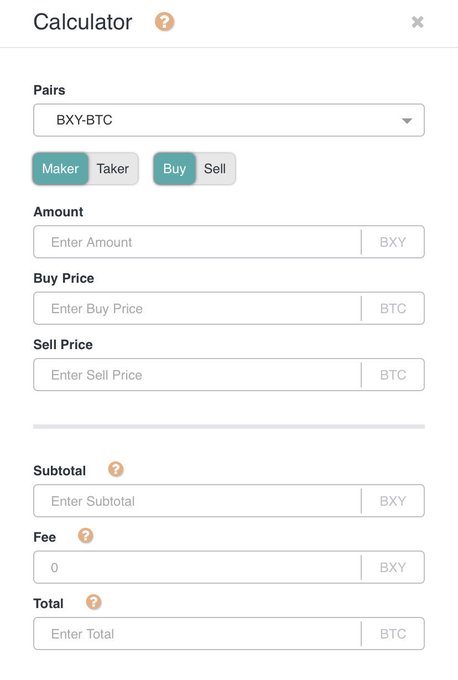This screenshot has height=680, width=458.
Task: Click the Fee help question icon
Action: pos(85,536)
